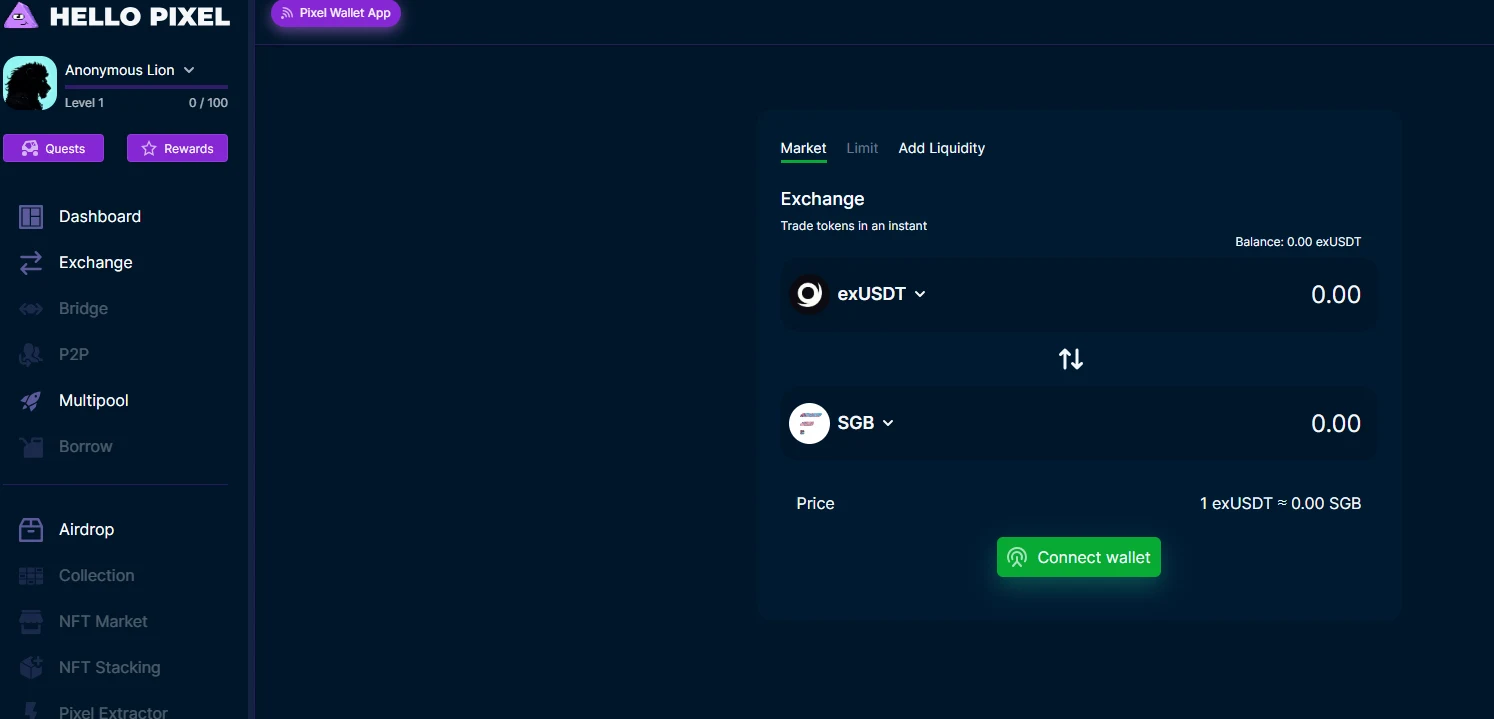The image size is (1494, 719).
Task: Switch to the Limit tab
Action: point(862,148)
